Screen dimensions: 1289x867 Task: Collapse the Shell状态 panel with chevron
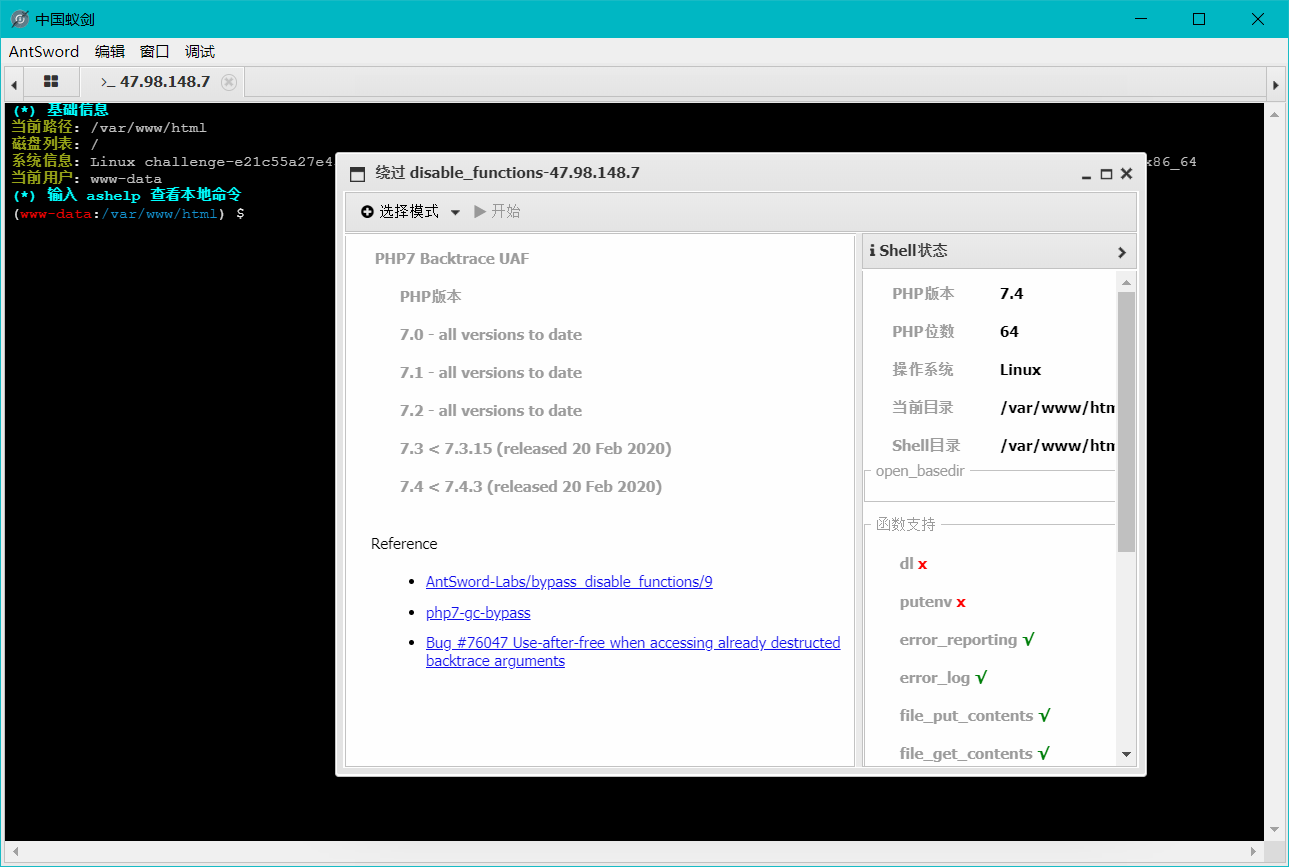[x=1121, y=252]
